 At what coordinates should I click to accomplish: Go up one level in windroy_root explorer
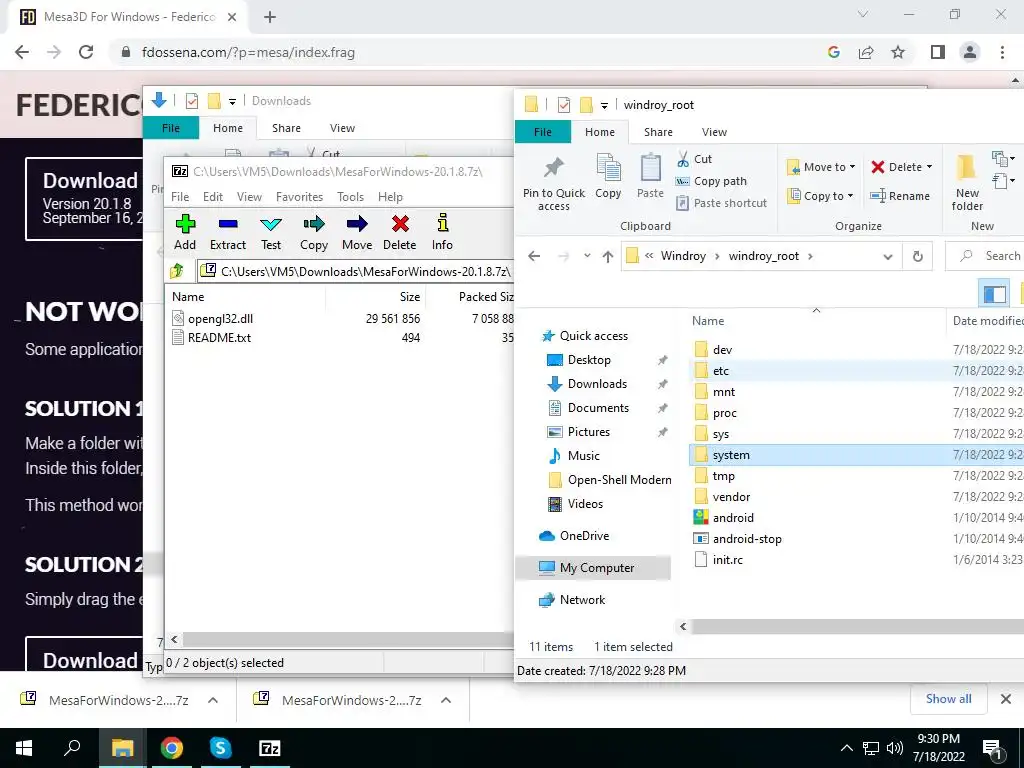point(608,256)
